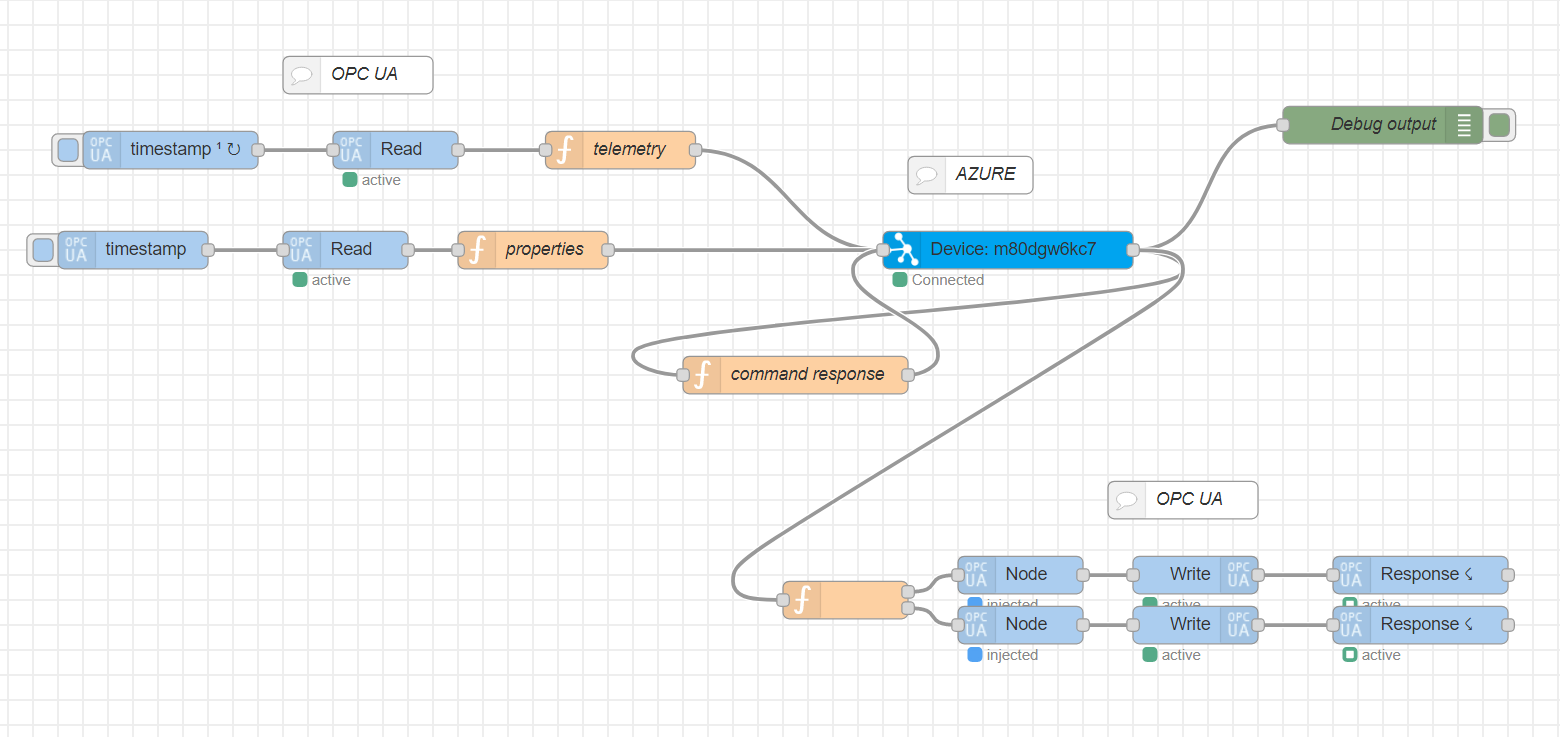
Task: Click the OPC UA icon on the lower Read node
Action: [x=301, y=250]
